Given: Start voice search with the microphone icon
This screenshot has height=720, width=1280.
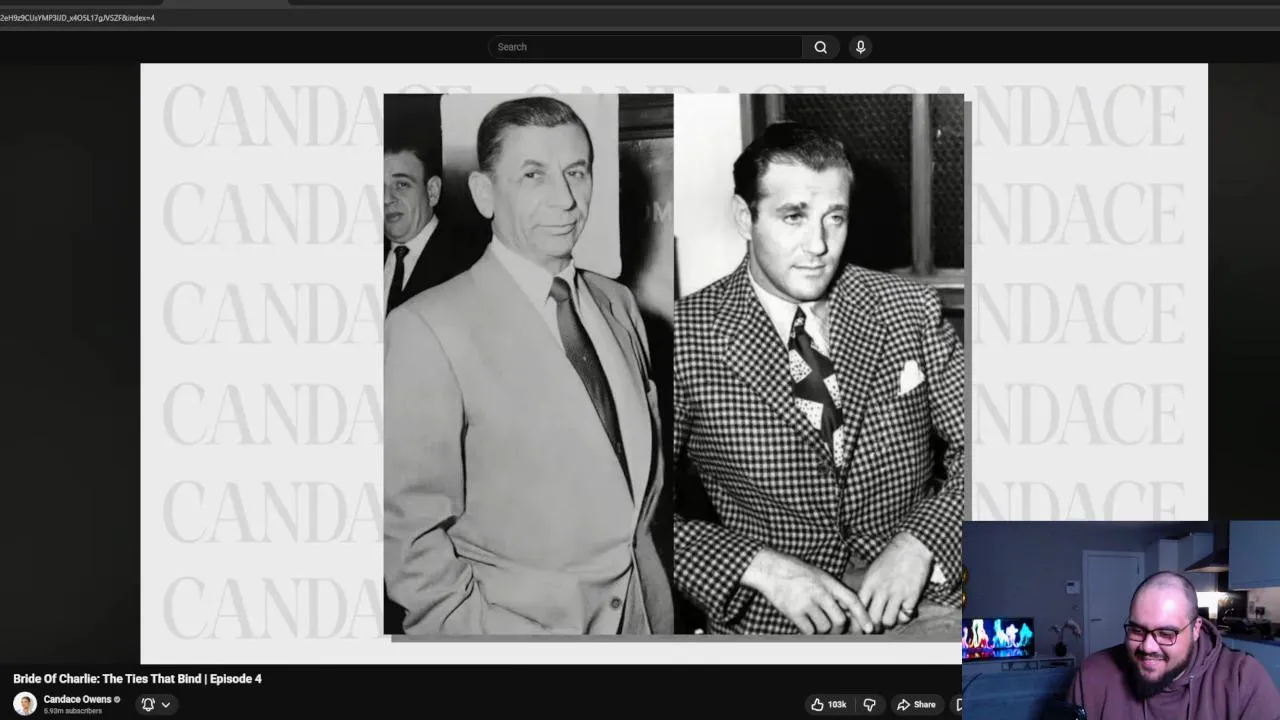Looking at the screenshot, I should click(860, 47).
